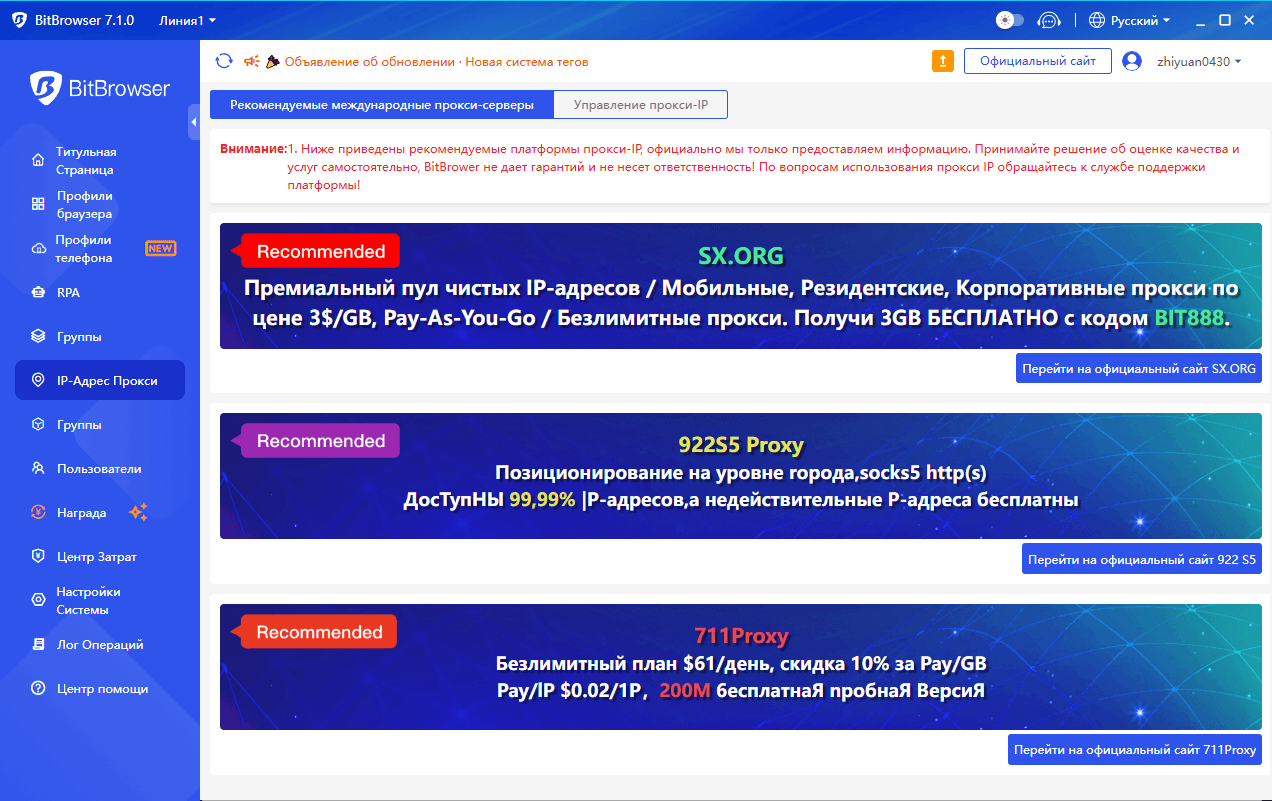The image size is (1272, 801).
Task: Click the Официальный сайт button
Action: tap(1037, 60)
